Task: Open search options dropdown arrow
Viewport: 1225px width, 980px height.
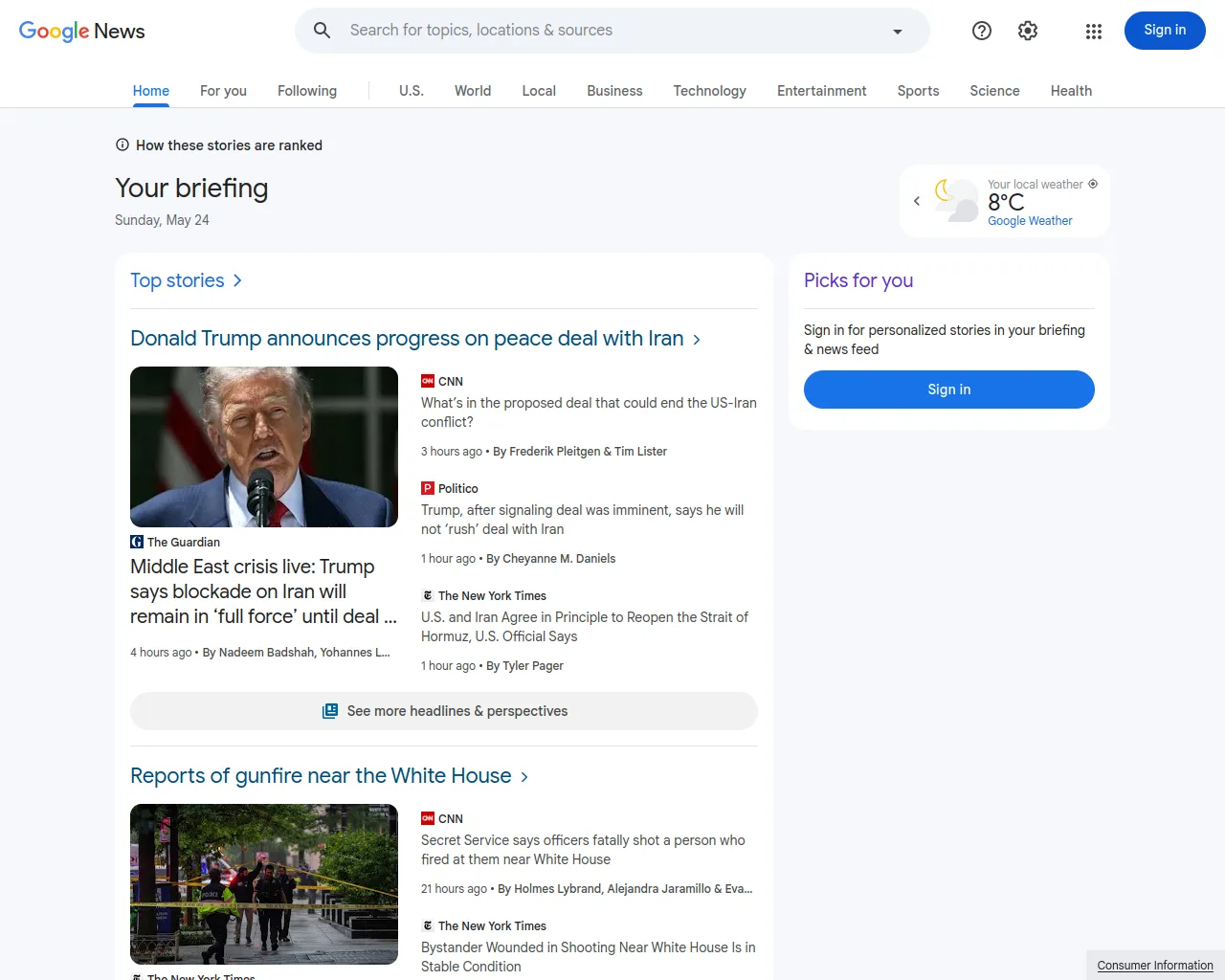Action: point(898,32)
